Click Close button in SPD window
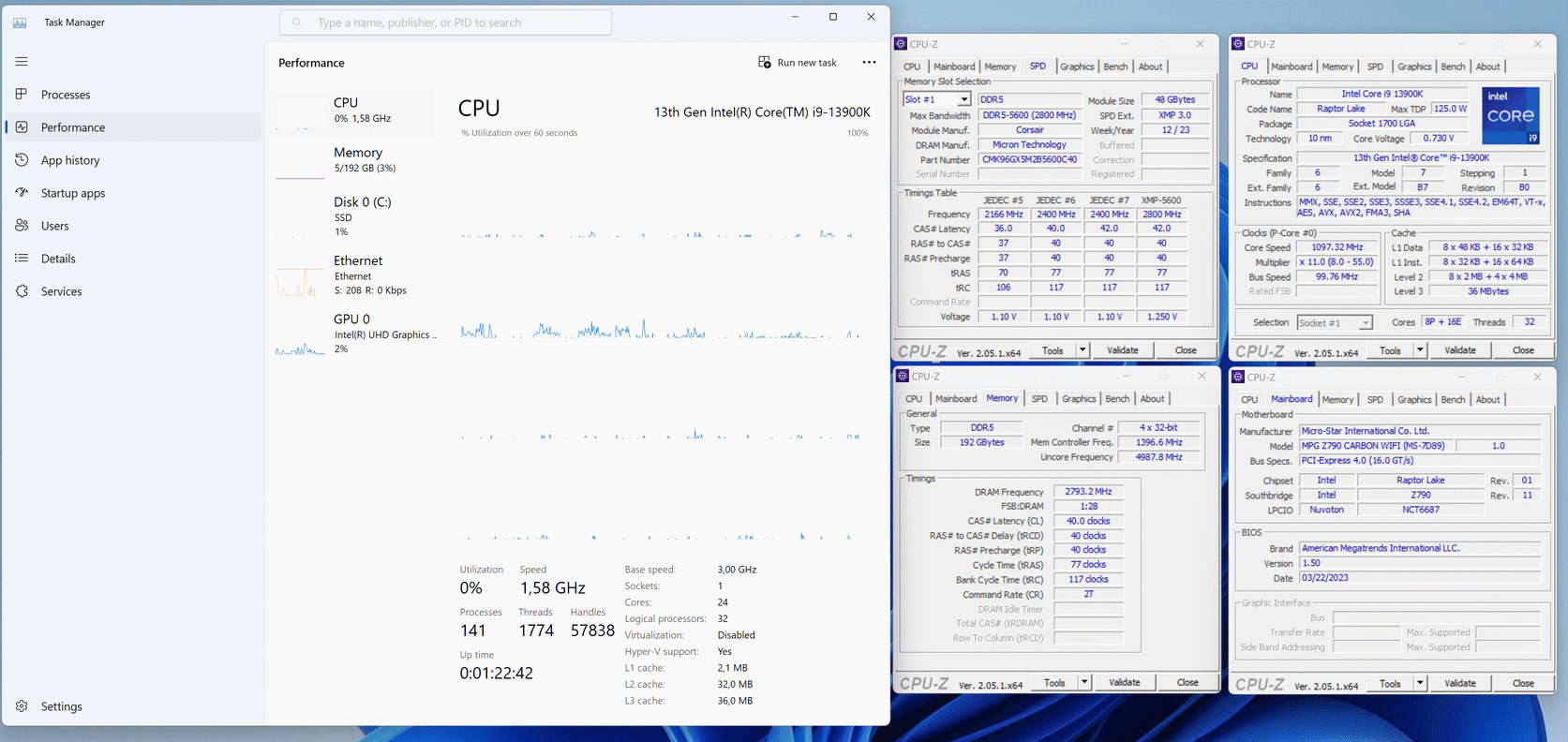The image size is (1568, 742). 1186,350
